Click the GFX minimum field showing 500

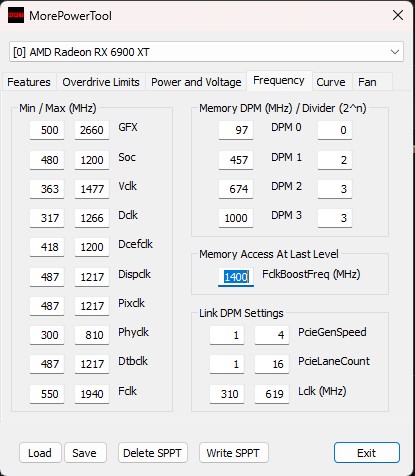(x=47, y=130)
